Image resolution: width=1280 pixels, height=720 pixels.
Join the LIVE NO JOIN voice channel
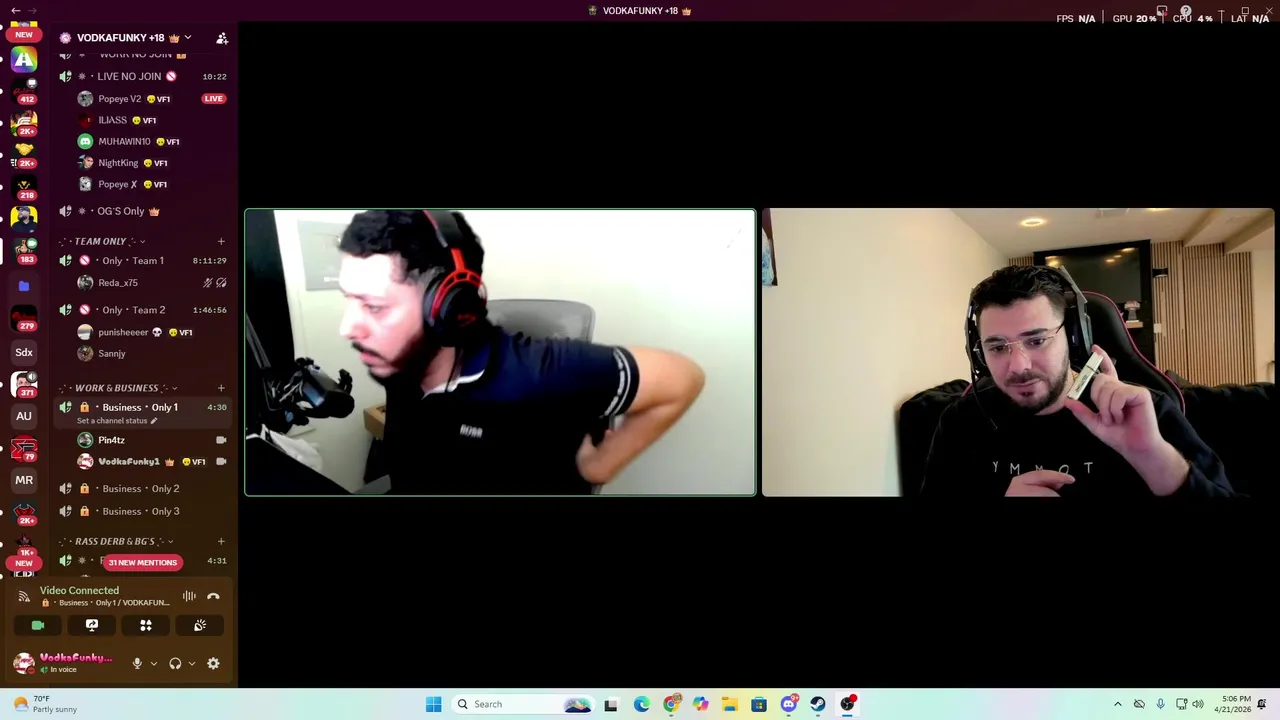click(x=143, y=76)
